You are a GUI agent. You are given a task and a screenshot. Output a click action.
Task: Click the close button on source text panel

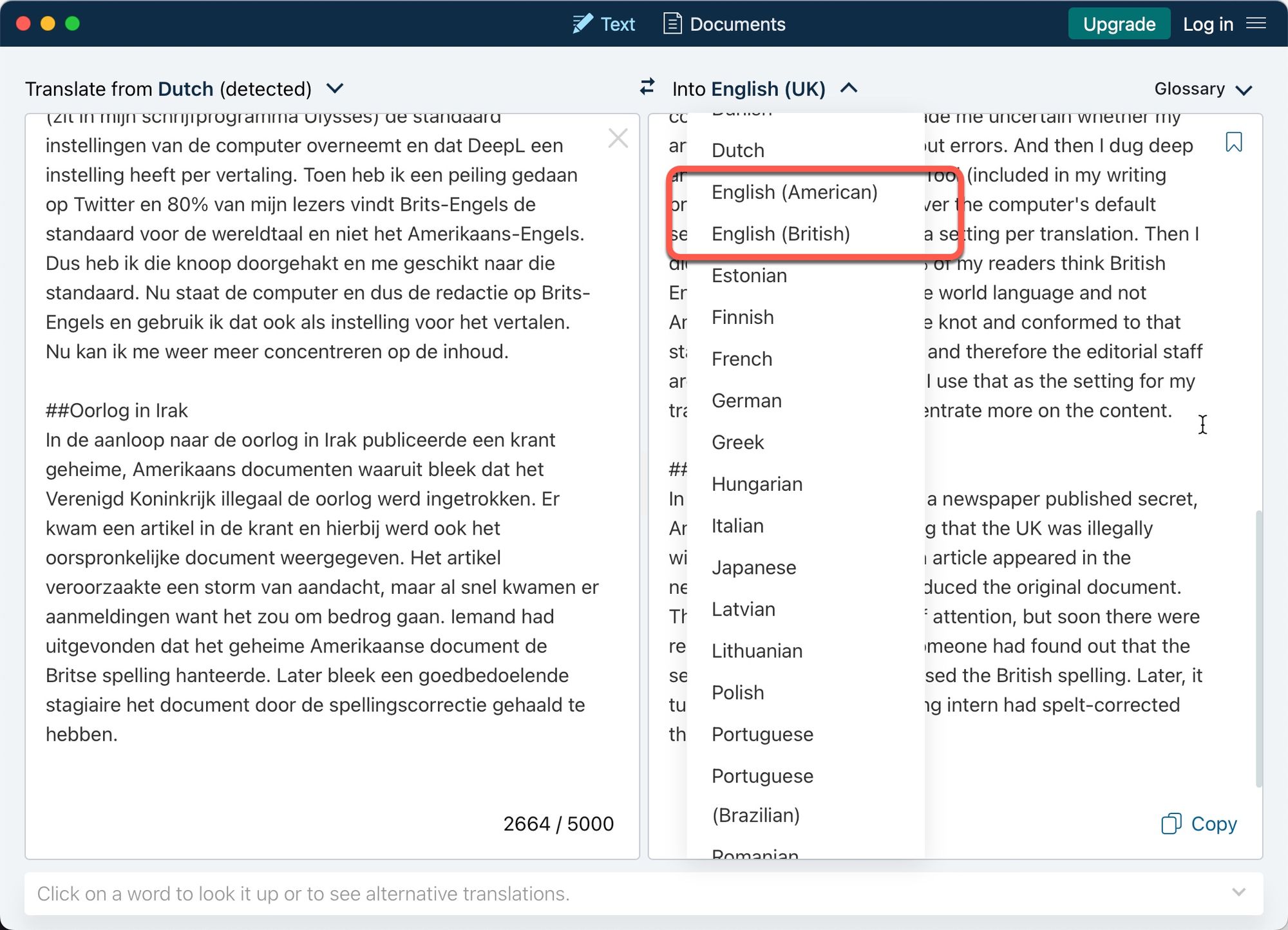coord(618,138)
